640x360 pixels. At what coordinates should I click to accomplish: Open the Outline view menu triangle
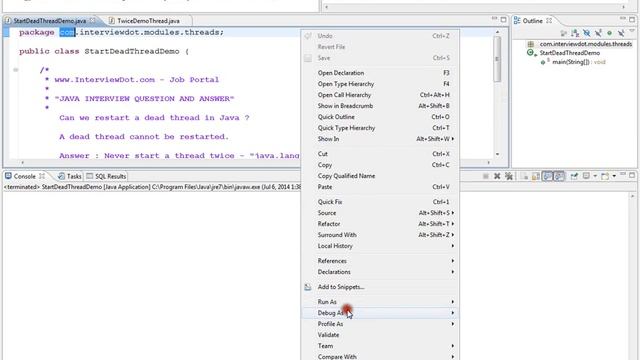click(632, 31)
